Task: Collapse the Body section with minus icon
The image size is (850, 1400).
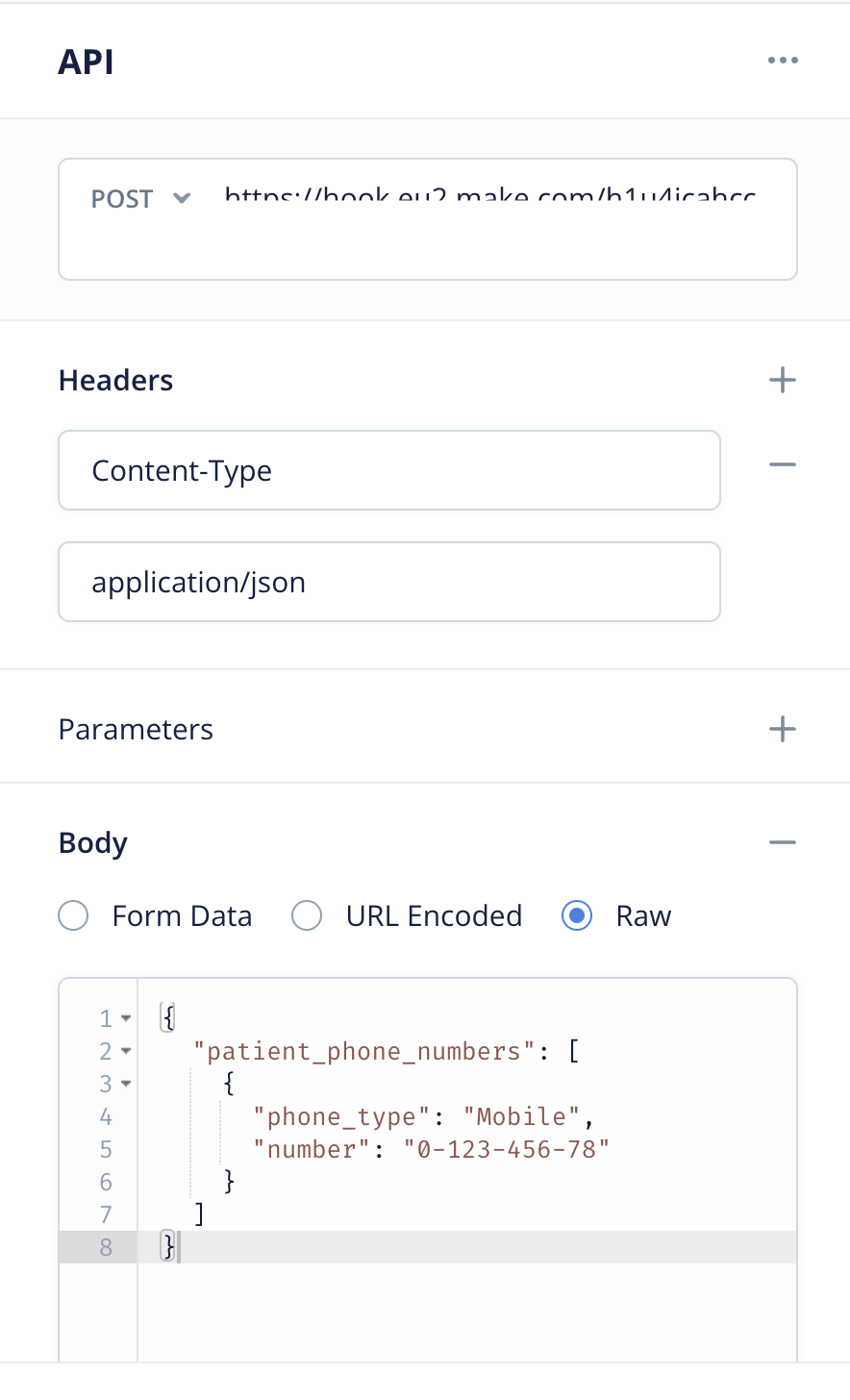Action: pyautogui.click(x=783, y=843)
